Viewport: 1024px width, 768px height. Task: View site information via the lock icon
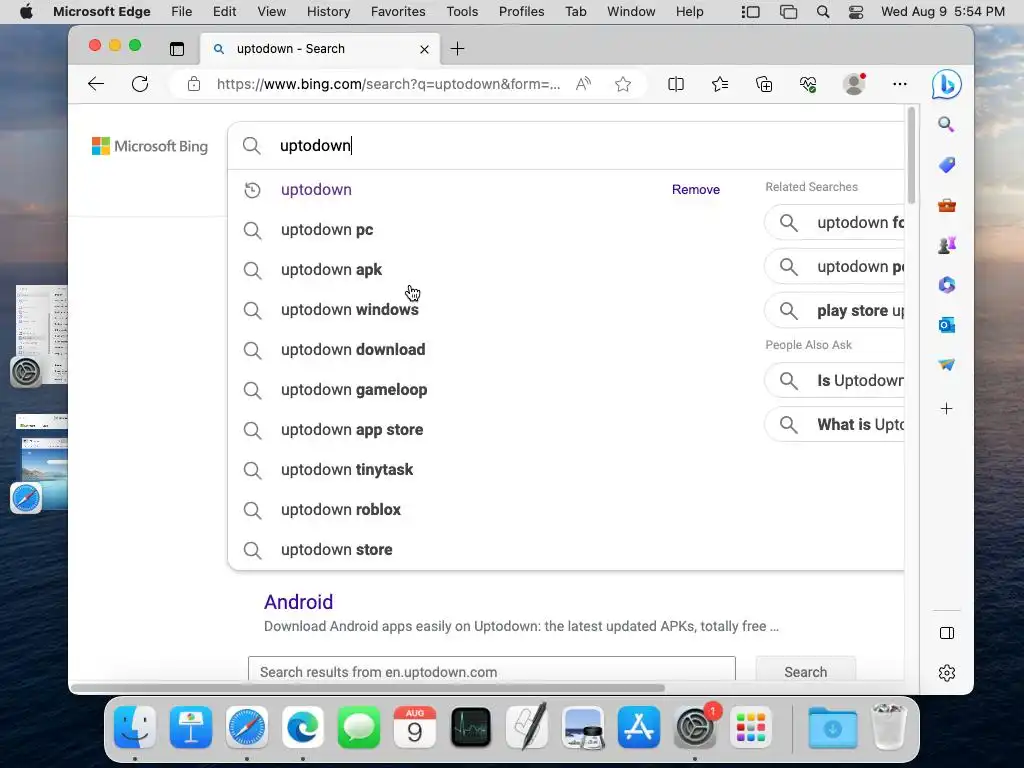tap(193, 84)
